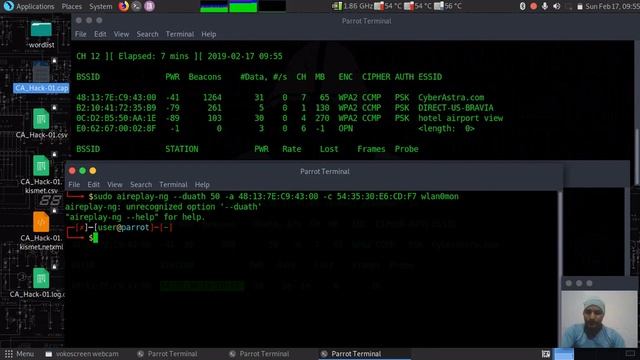Open View menu in back airodump terminal
640x360 pixels.
point(121,34)
